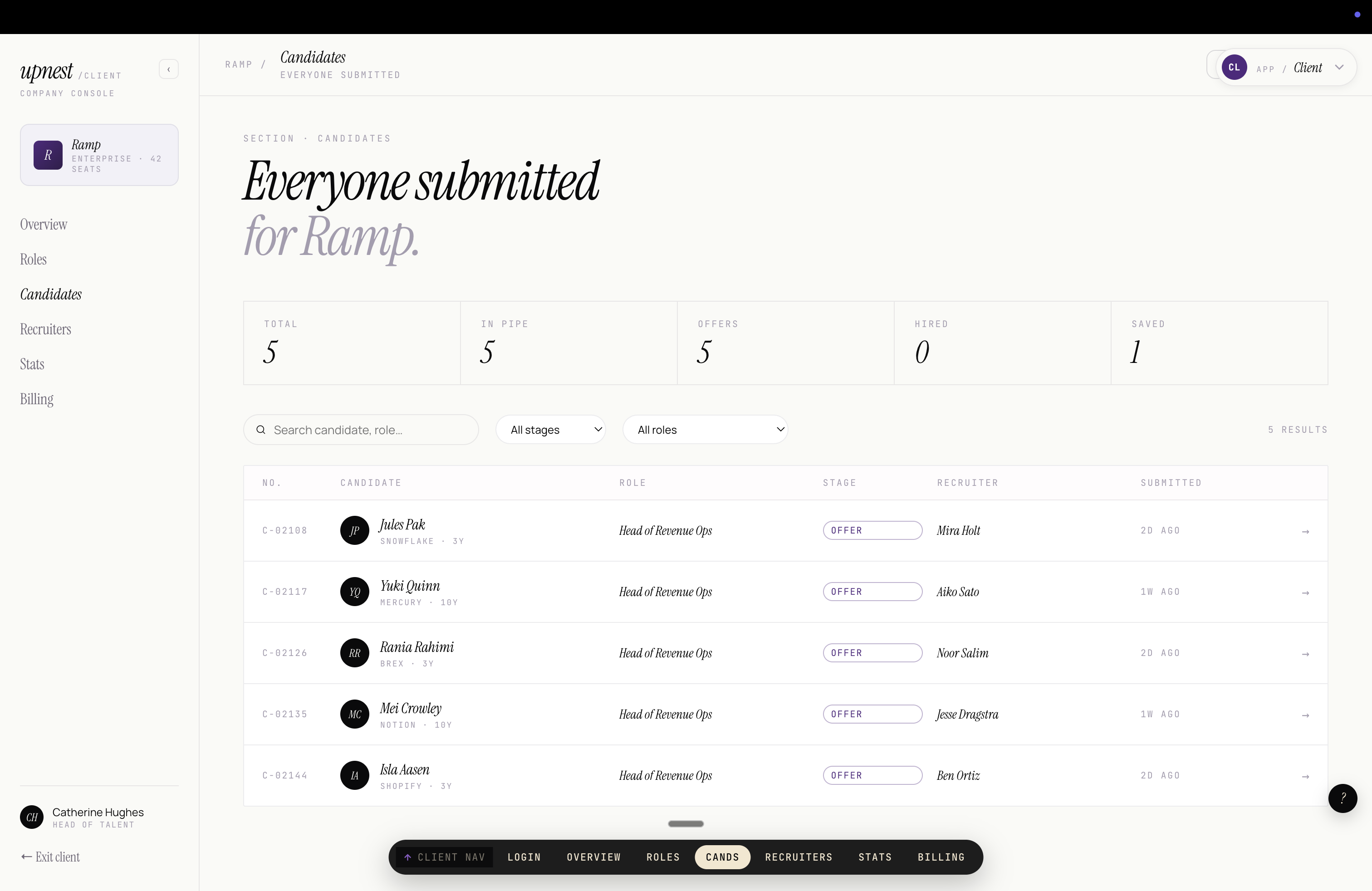Click the OFFERS stat card
Image resolution: width=1372 pixels, height=891 pixels.
pos(785,343)
